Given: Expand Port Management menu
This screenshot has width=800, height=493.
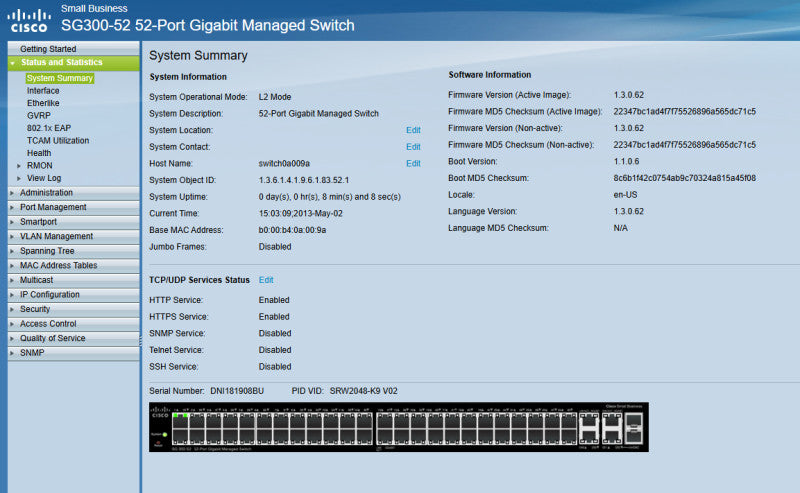Looking at the screenshot, I should coord(73,207).
